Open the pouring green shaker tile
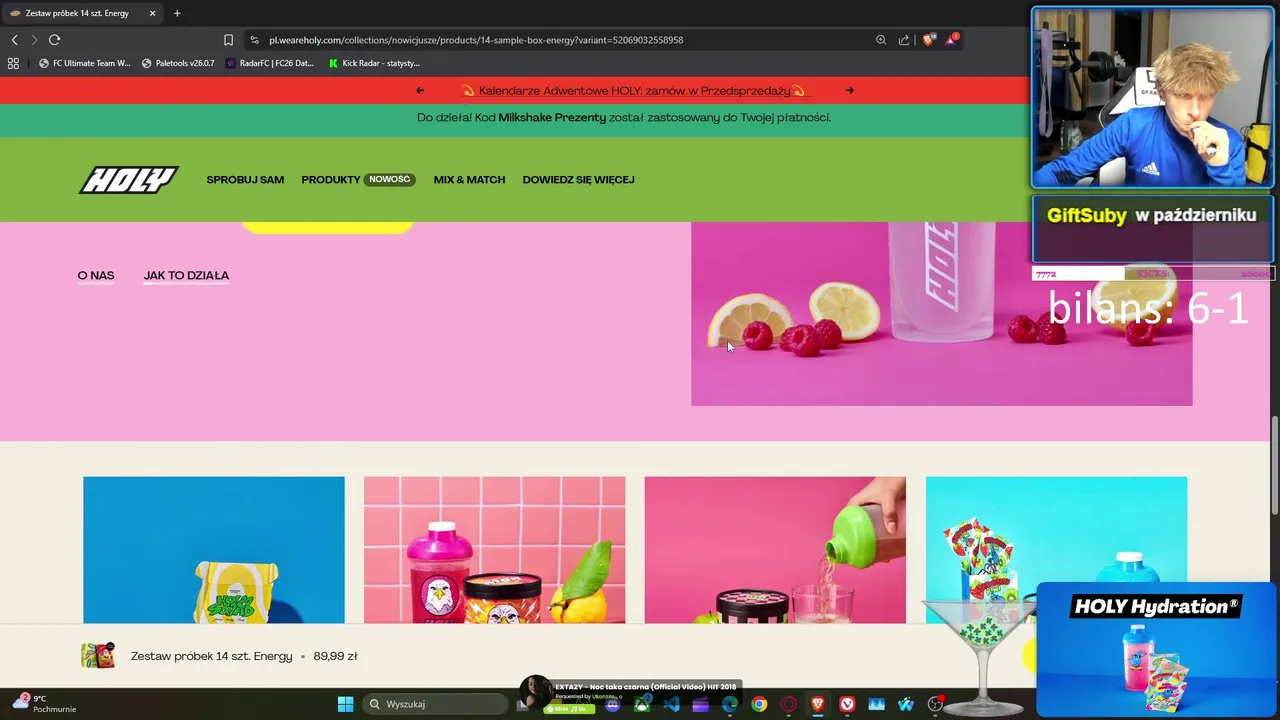Viewport: 1280px width, 720px height. click(775, 550)
